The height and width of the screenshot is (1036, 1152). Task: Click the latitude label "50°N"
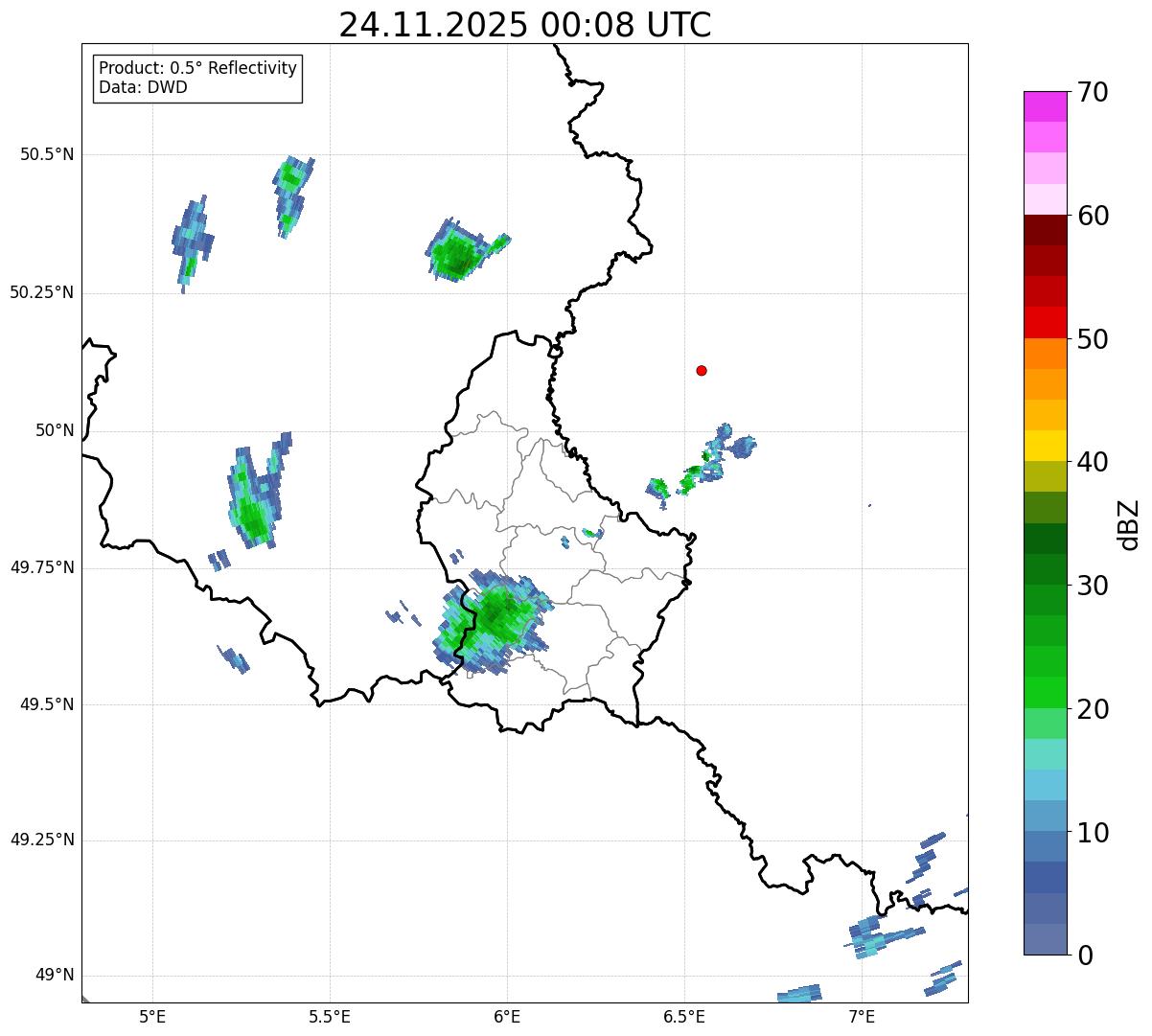coord(55,430)
